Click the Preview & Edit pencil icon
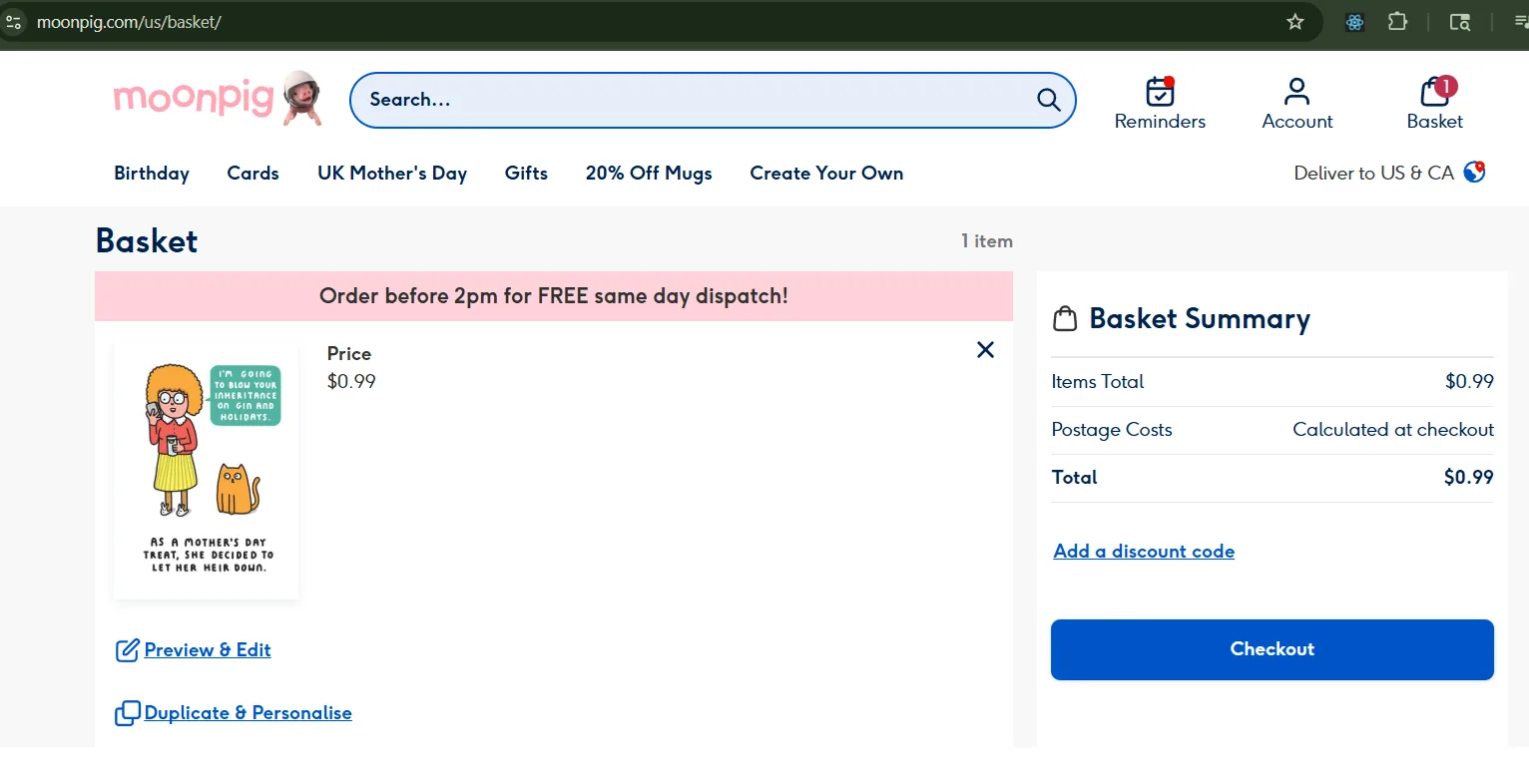 128,650
